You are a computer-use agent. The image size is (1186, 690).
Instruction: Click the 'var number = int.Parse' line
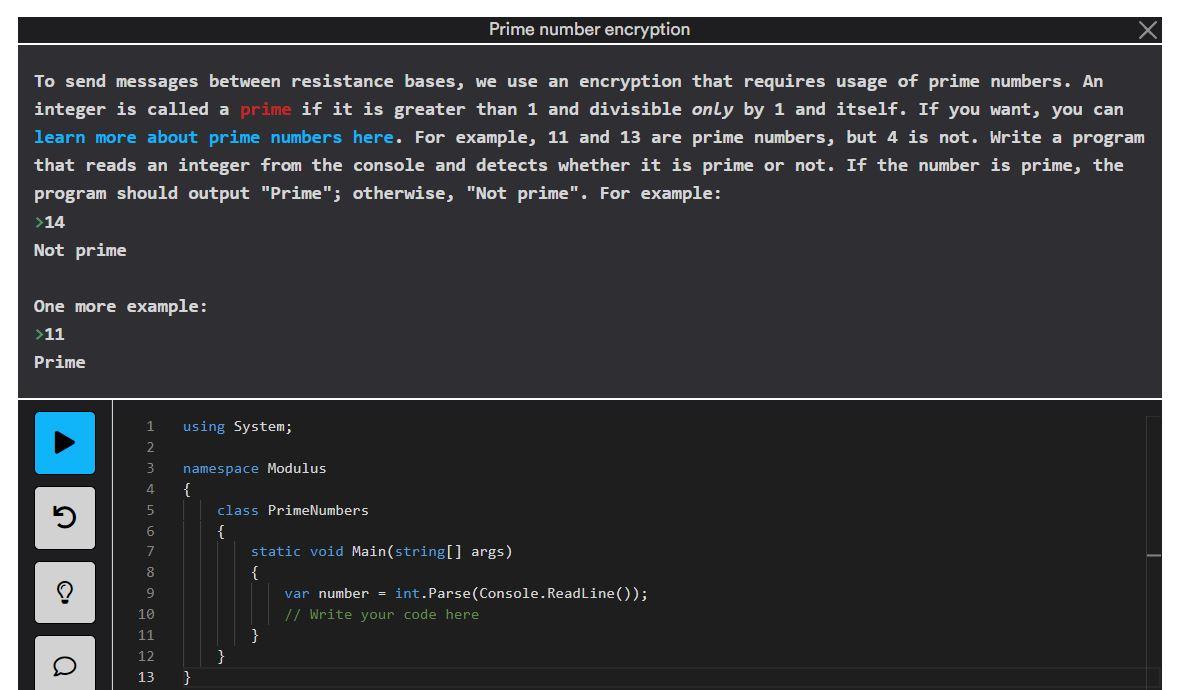[466, 593]
